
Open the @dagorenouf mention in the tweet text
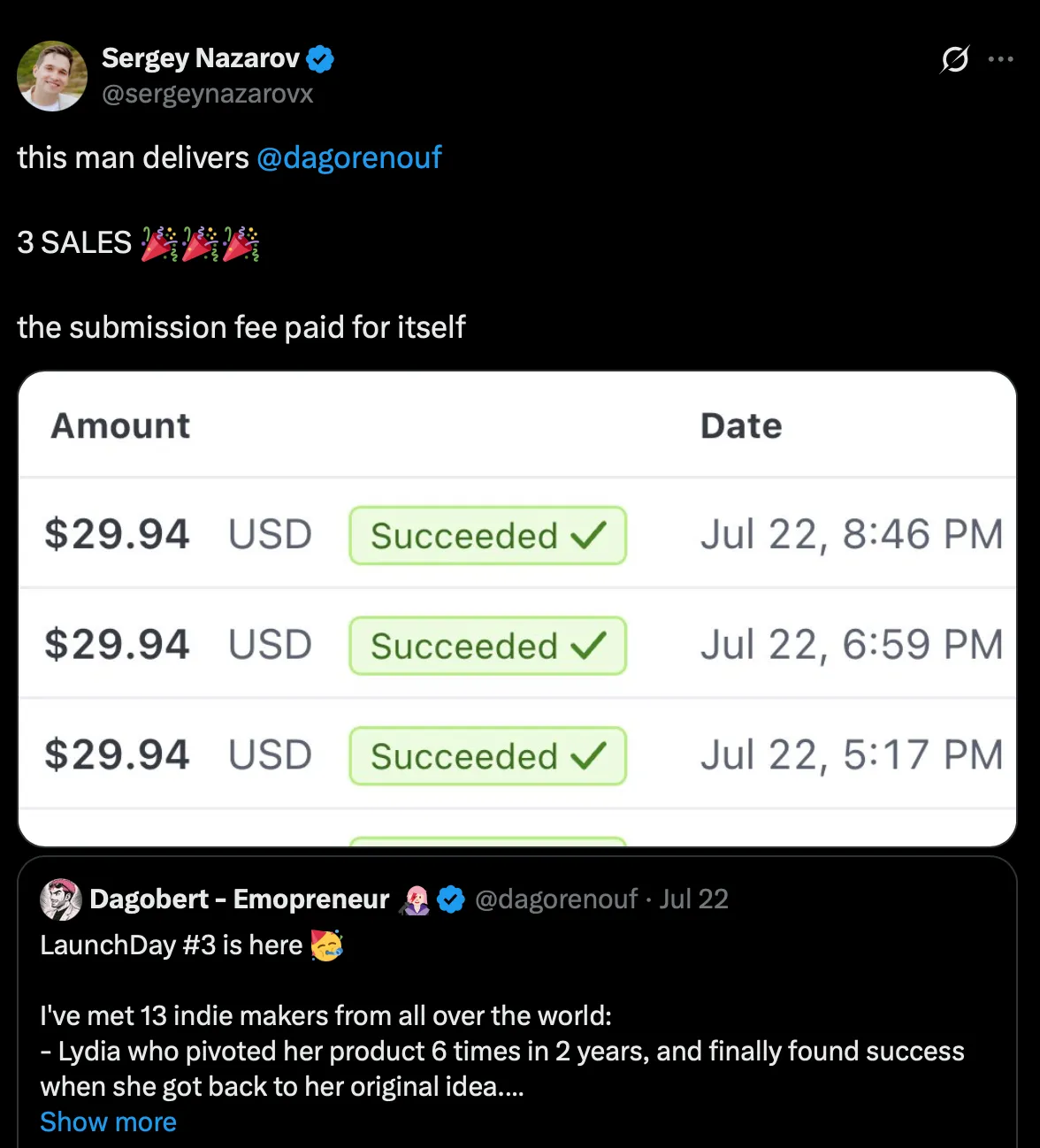[349, 157]
